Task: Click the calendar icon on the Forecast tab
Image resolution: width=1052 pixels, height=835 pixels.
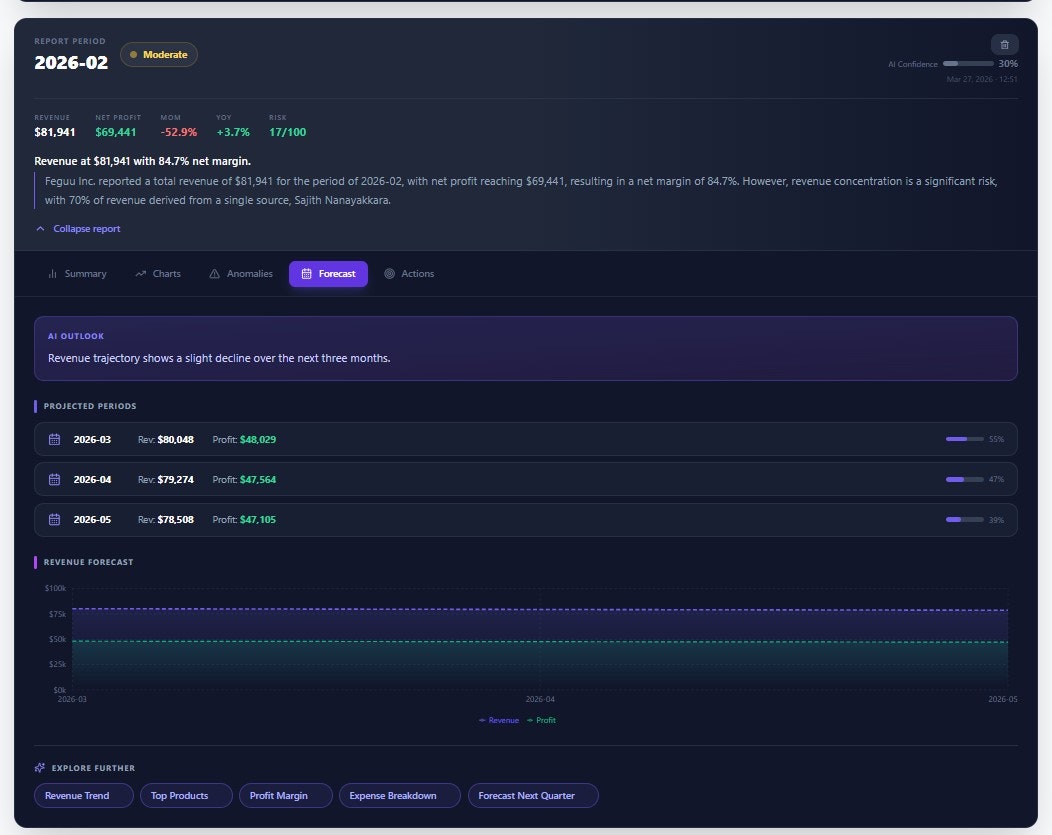Action: coord(307,274)
